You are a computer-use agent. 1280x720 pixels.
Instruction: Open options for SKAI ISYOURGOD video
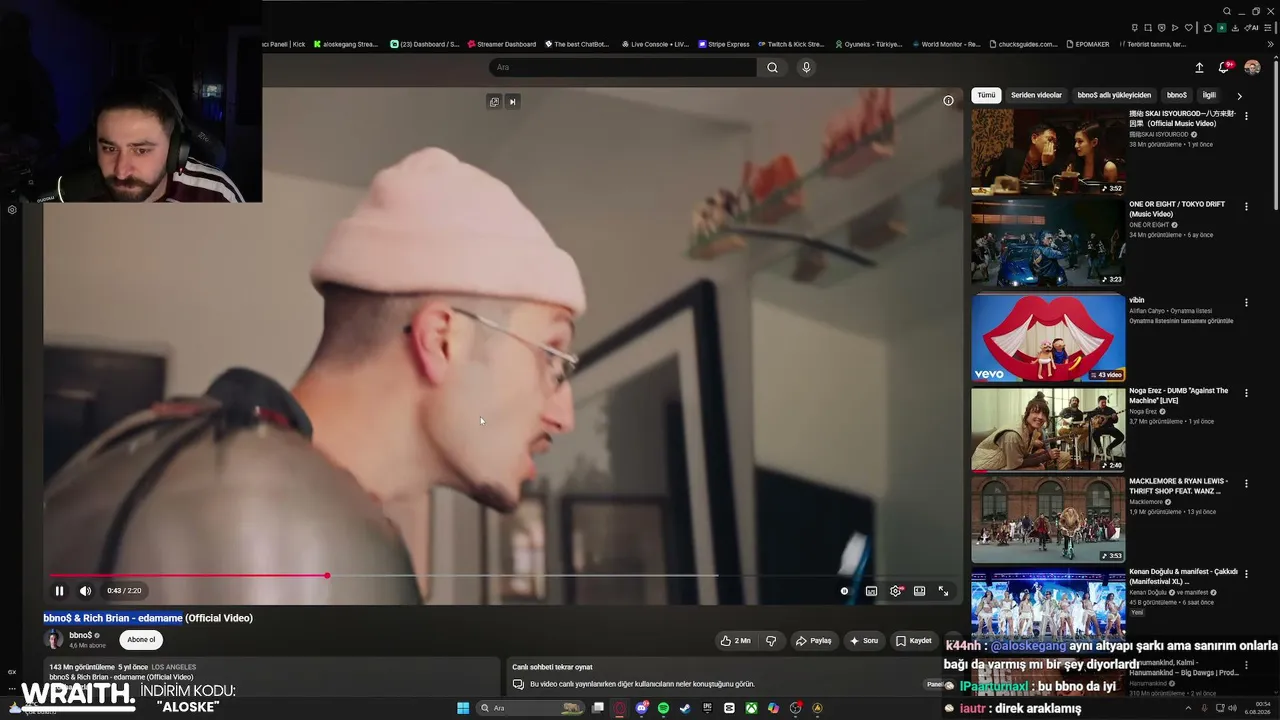[x=1246, y=116]
